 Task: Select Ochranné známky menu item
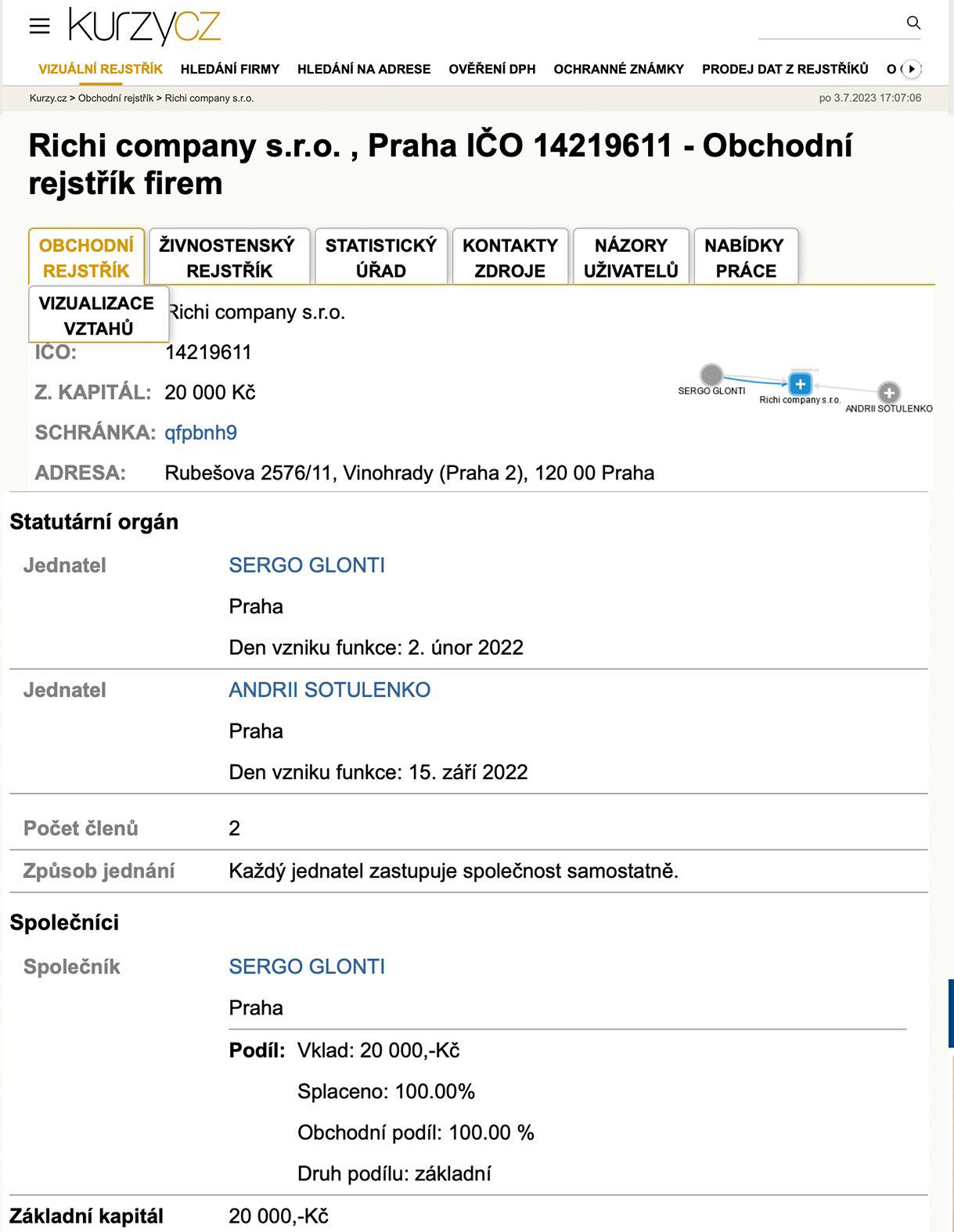(x=618, y=69)
